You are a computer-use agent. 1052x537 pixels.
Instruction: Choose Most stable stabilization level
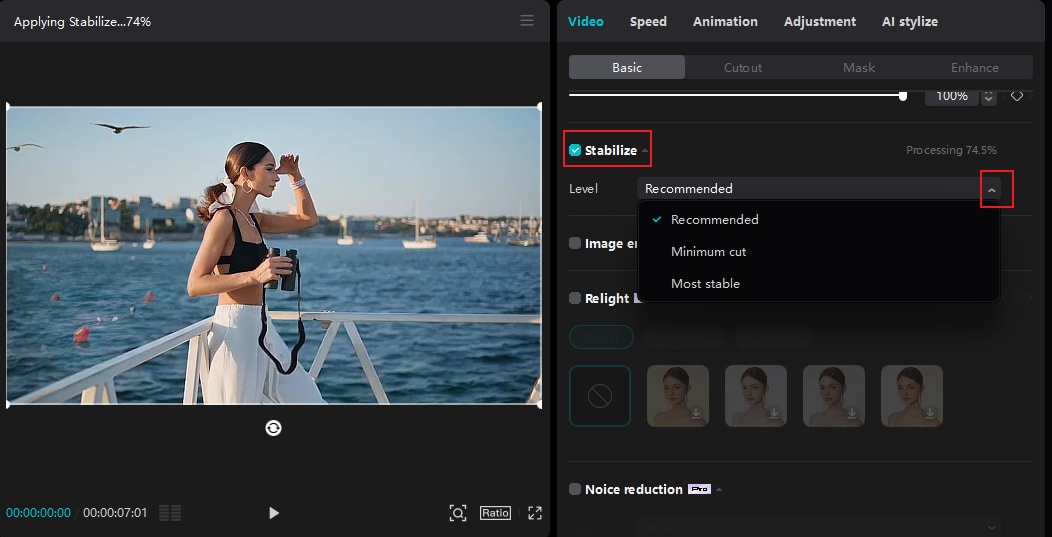click(705, 284)
